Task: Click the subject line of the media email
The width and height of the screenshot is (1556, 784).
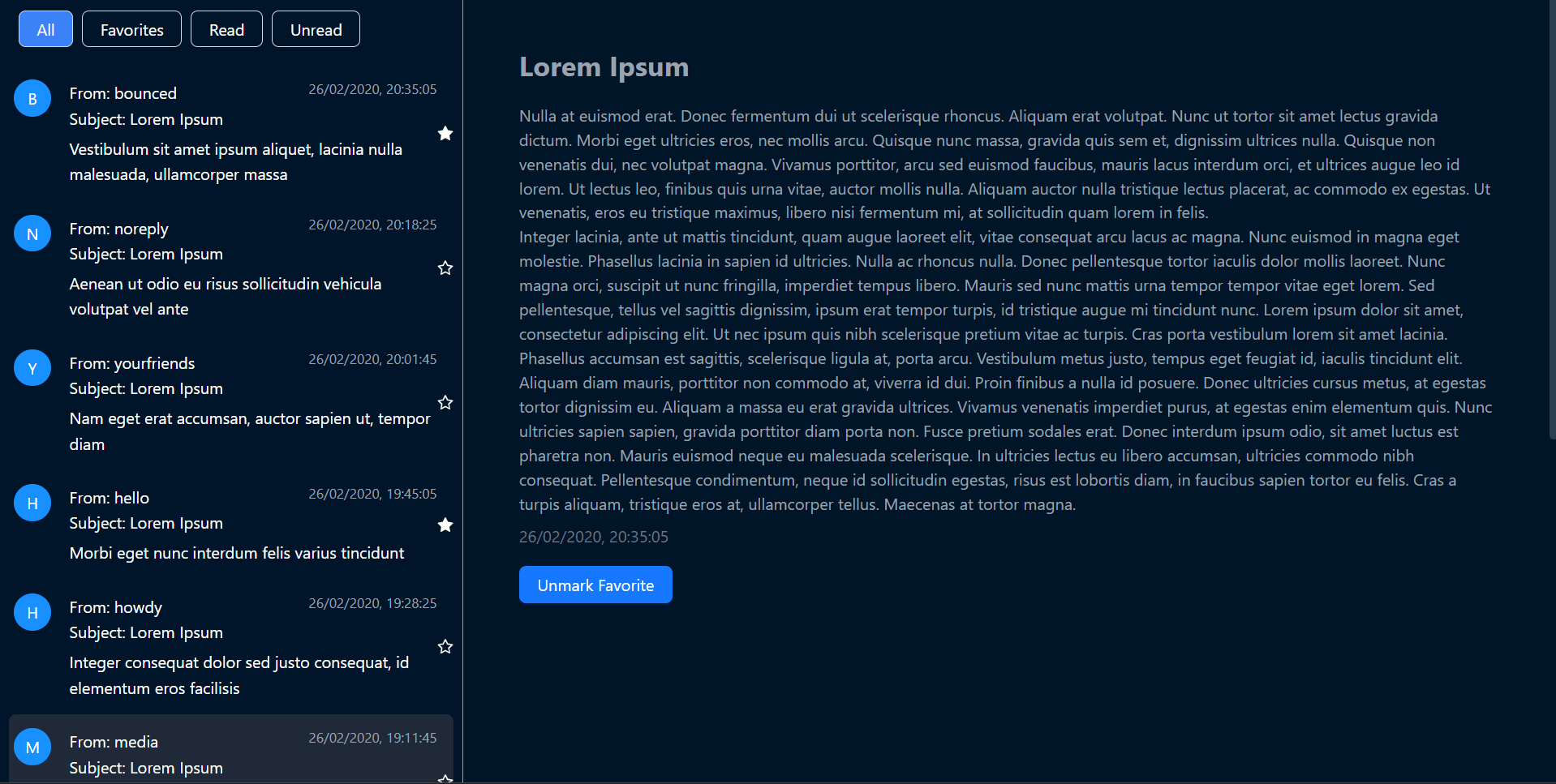Action: tap(146, 768)
